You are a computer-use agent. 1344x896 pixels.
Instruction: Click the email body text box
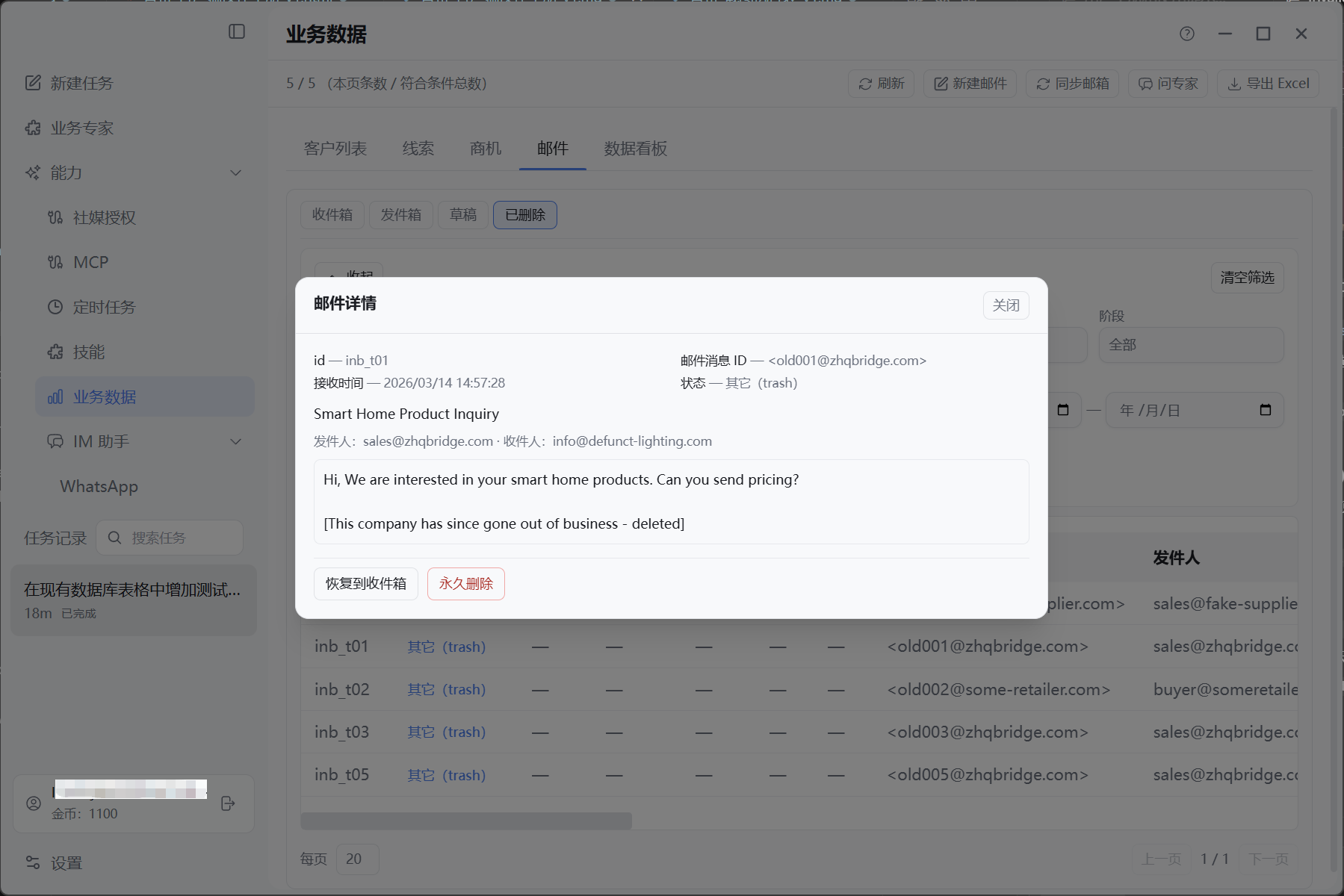672,502
